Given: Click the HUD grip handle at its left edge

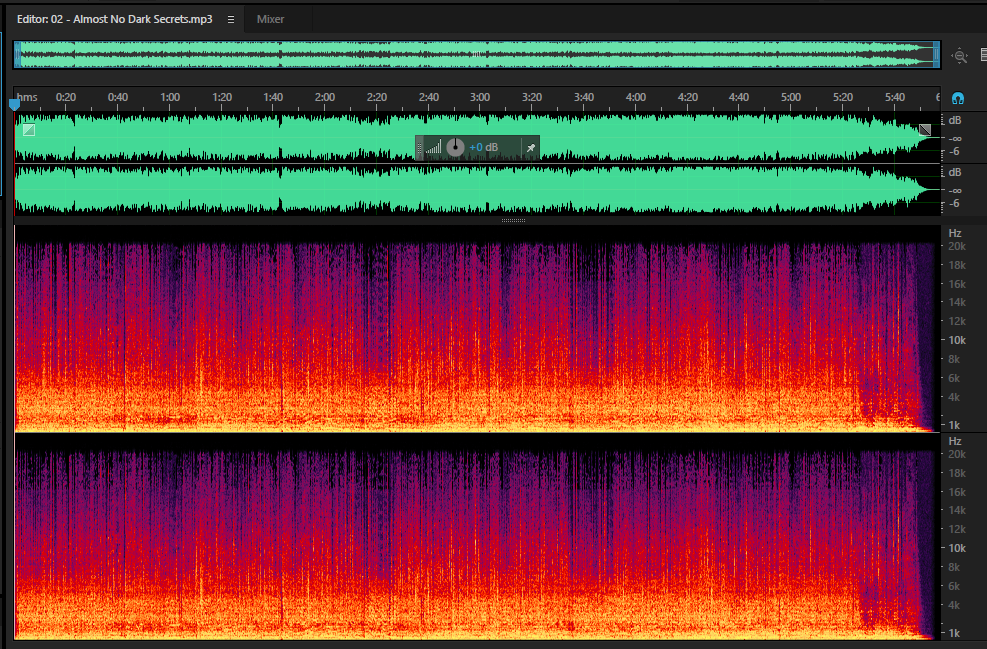Looking at the screenshot, I should click(419, 148).
